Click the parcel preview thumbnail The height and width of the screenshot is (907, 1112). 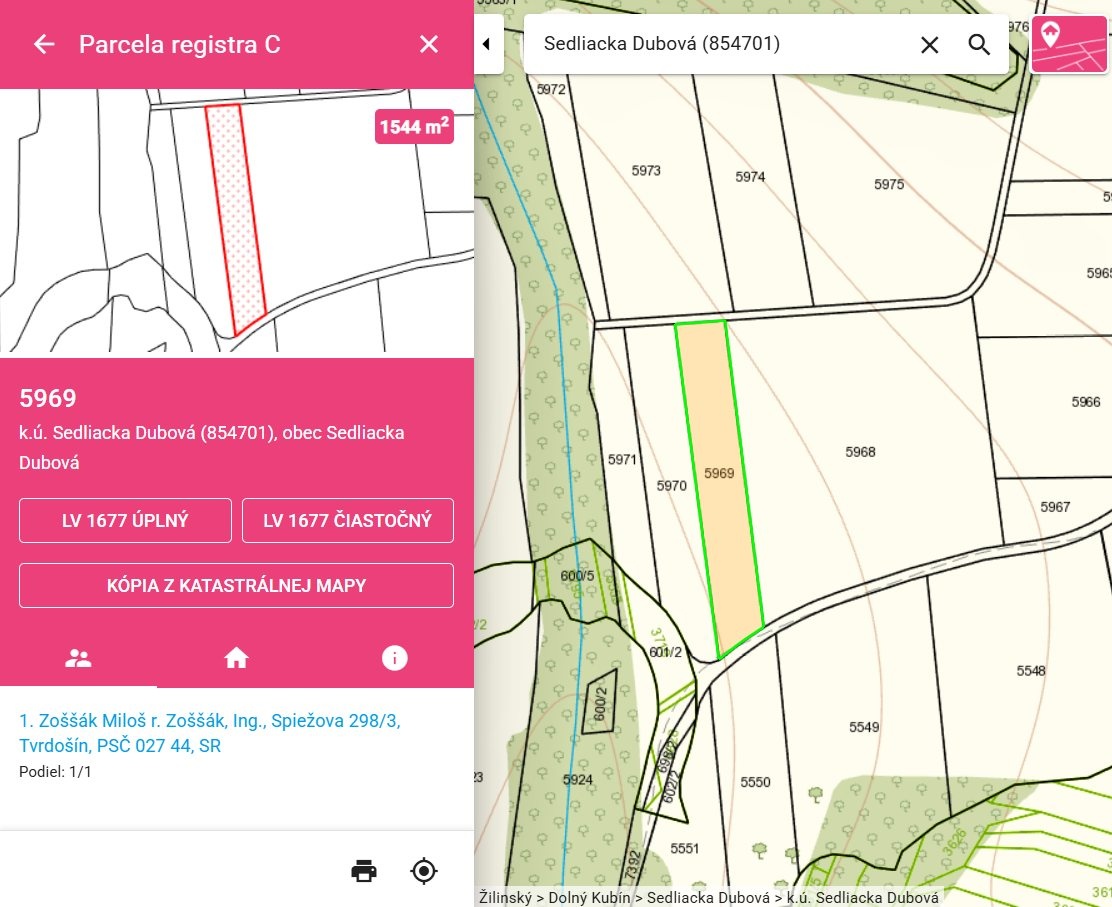click(x=236, y=221)
